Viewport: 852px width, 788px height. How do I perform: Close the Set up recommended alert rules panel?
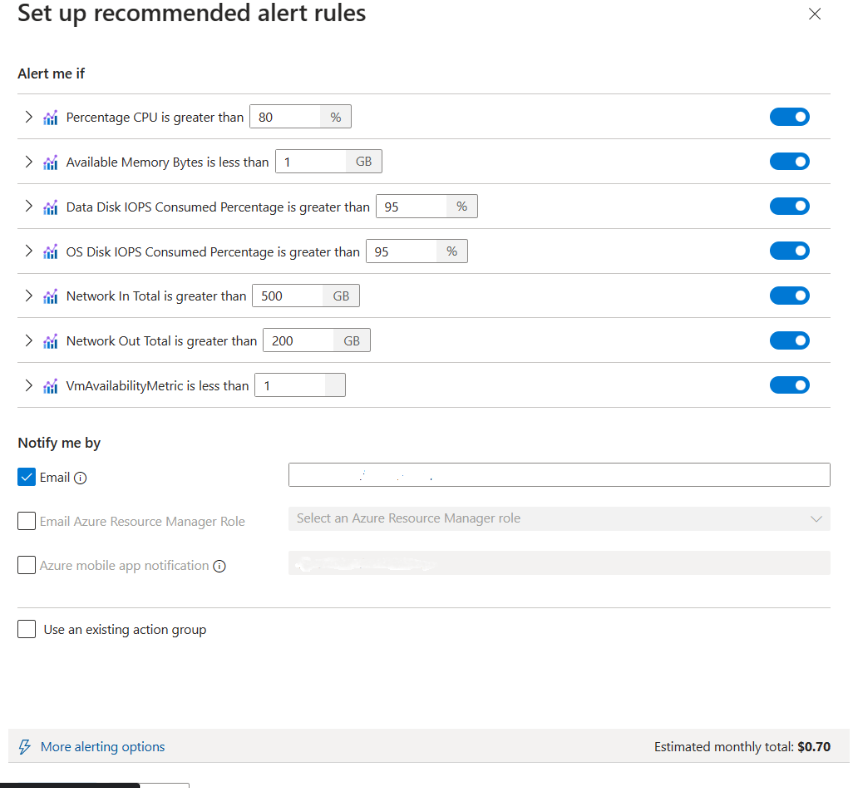point(815,14)
